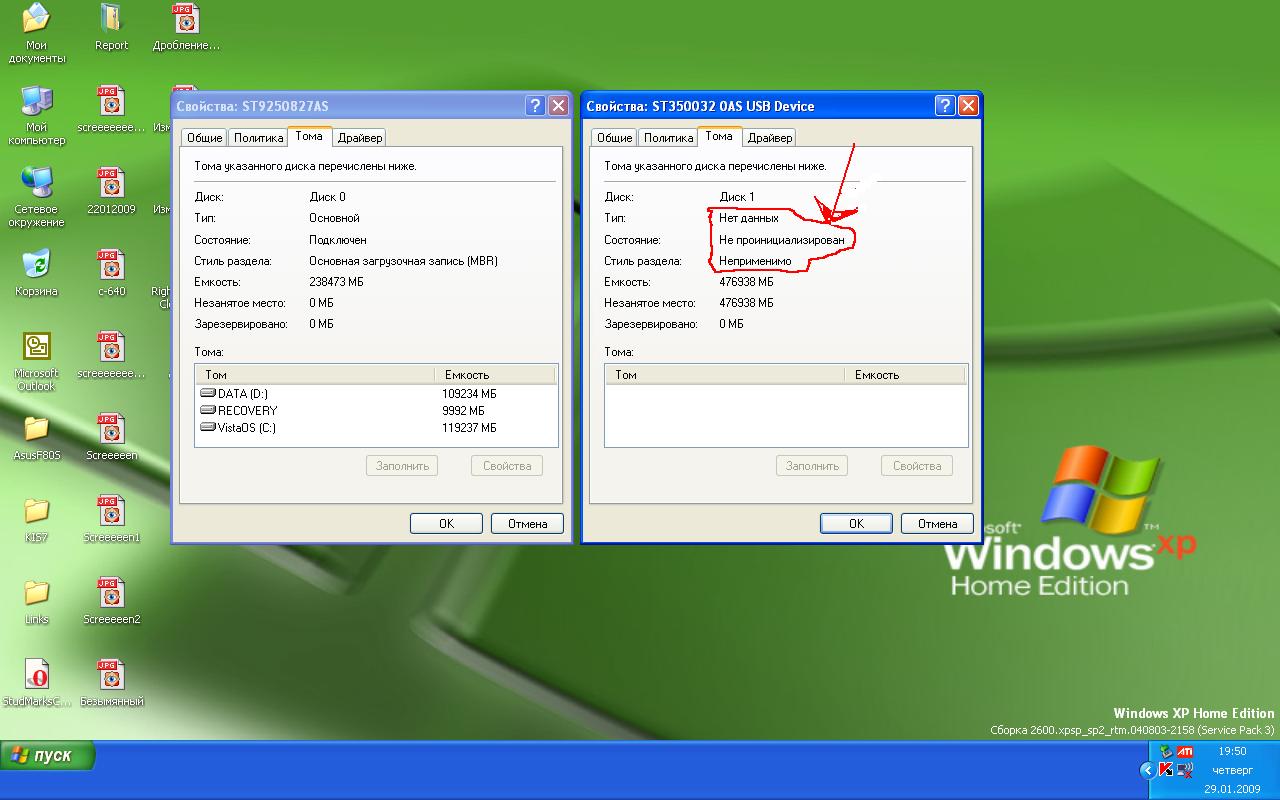Click Отмена in ST9250827AS window

(x=527, y=523)
